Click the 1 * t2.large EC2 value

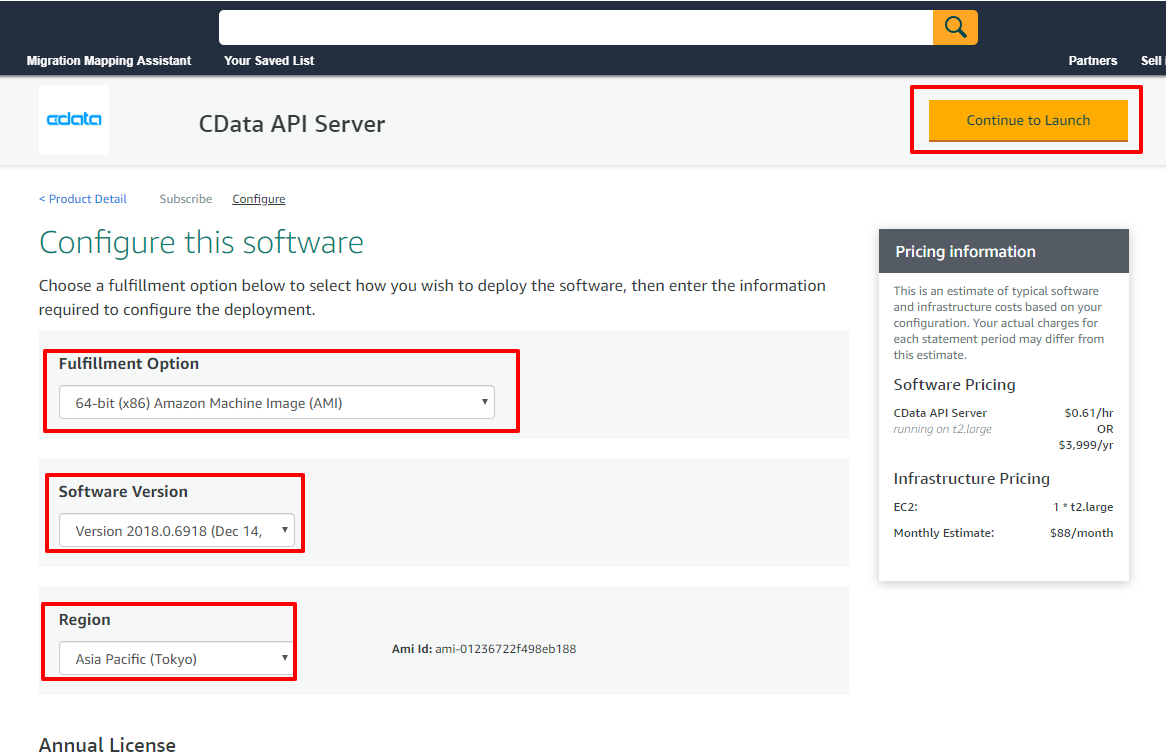click(1083, 507)
